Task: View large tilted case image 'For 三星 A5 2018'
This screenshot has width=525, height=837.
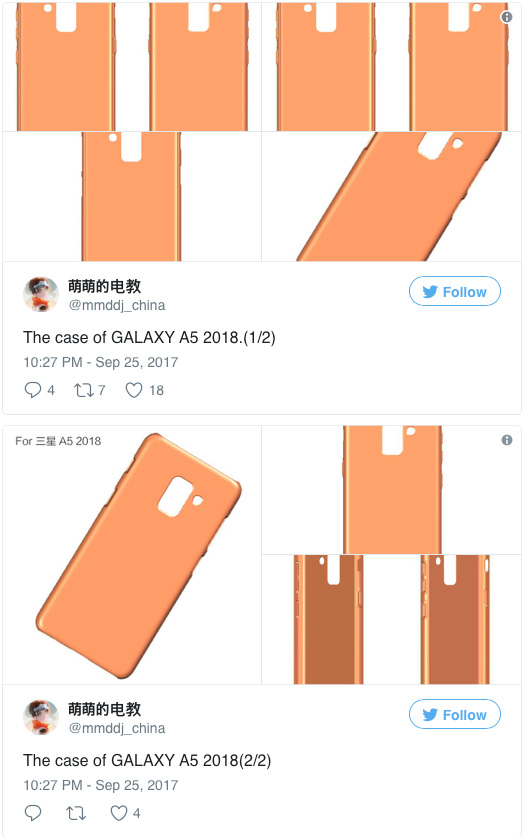Action: click(x=132, y=555)
